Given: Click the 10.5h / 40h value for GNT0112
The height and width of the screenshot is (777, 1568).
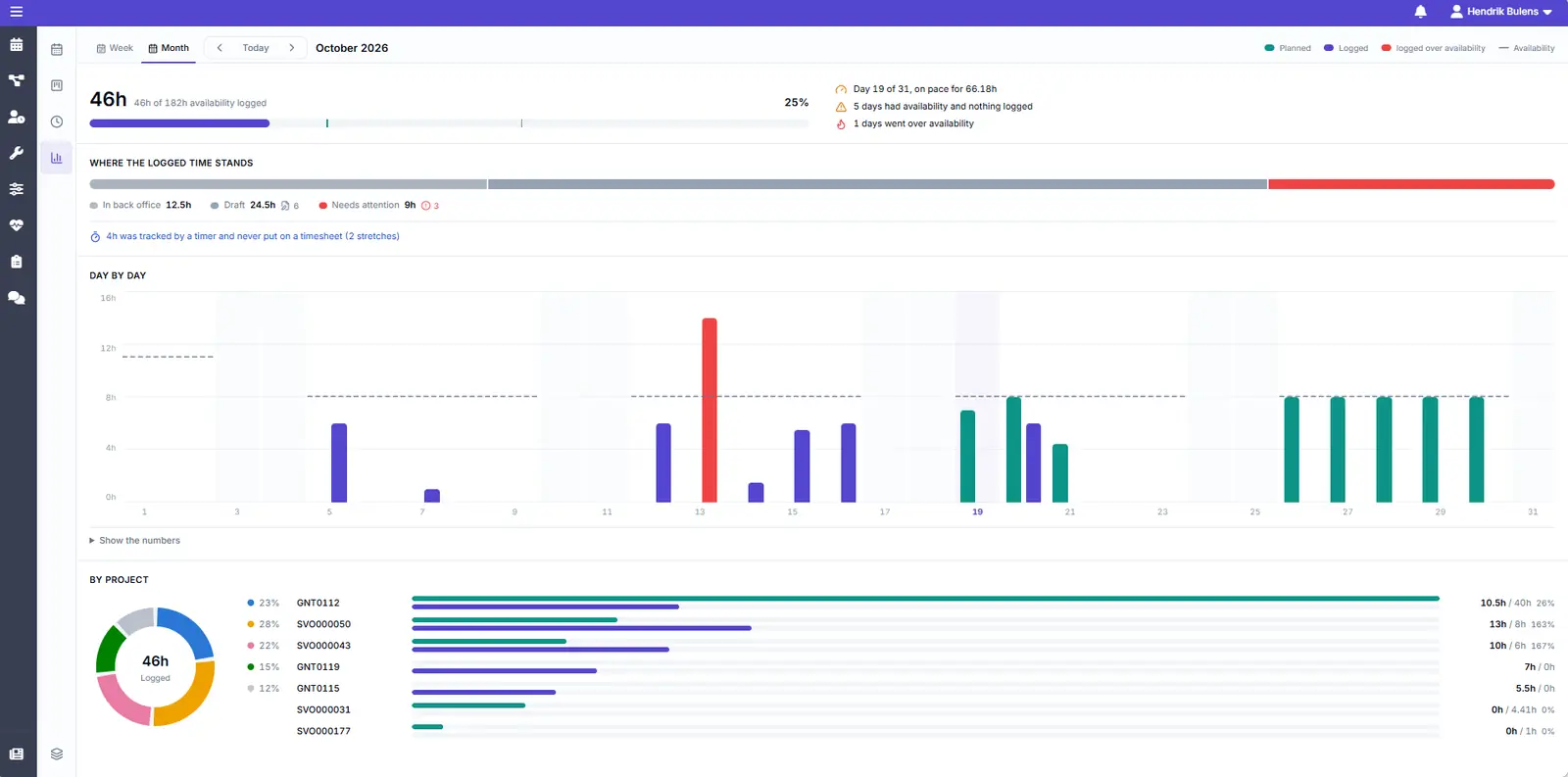Looking at the screenshot, I should [1505, 604].
